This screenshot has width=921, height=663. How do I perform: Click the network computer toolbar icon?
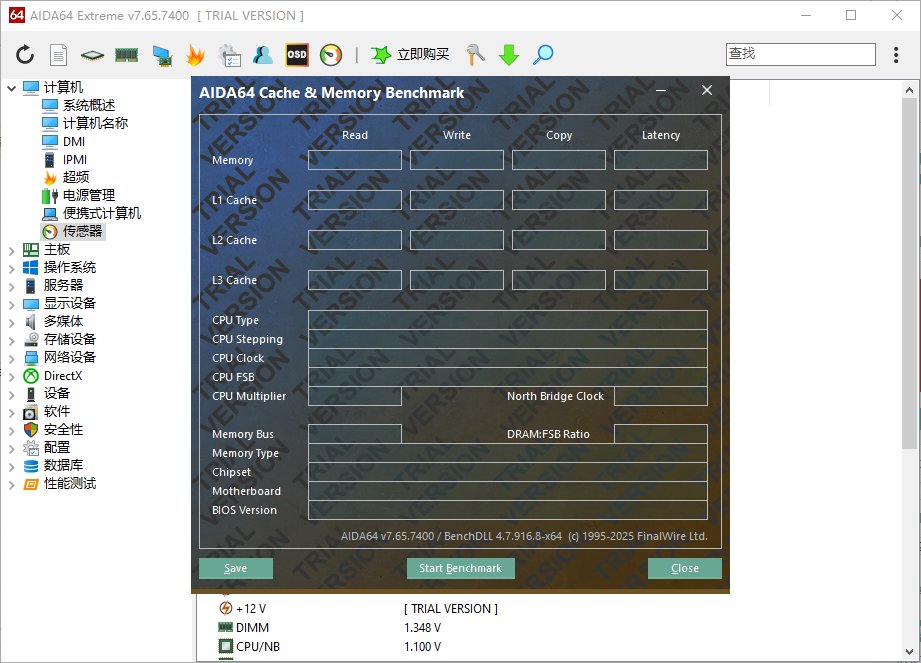162,56
